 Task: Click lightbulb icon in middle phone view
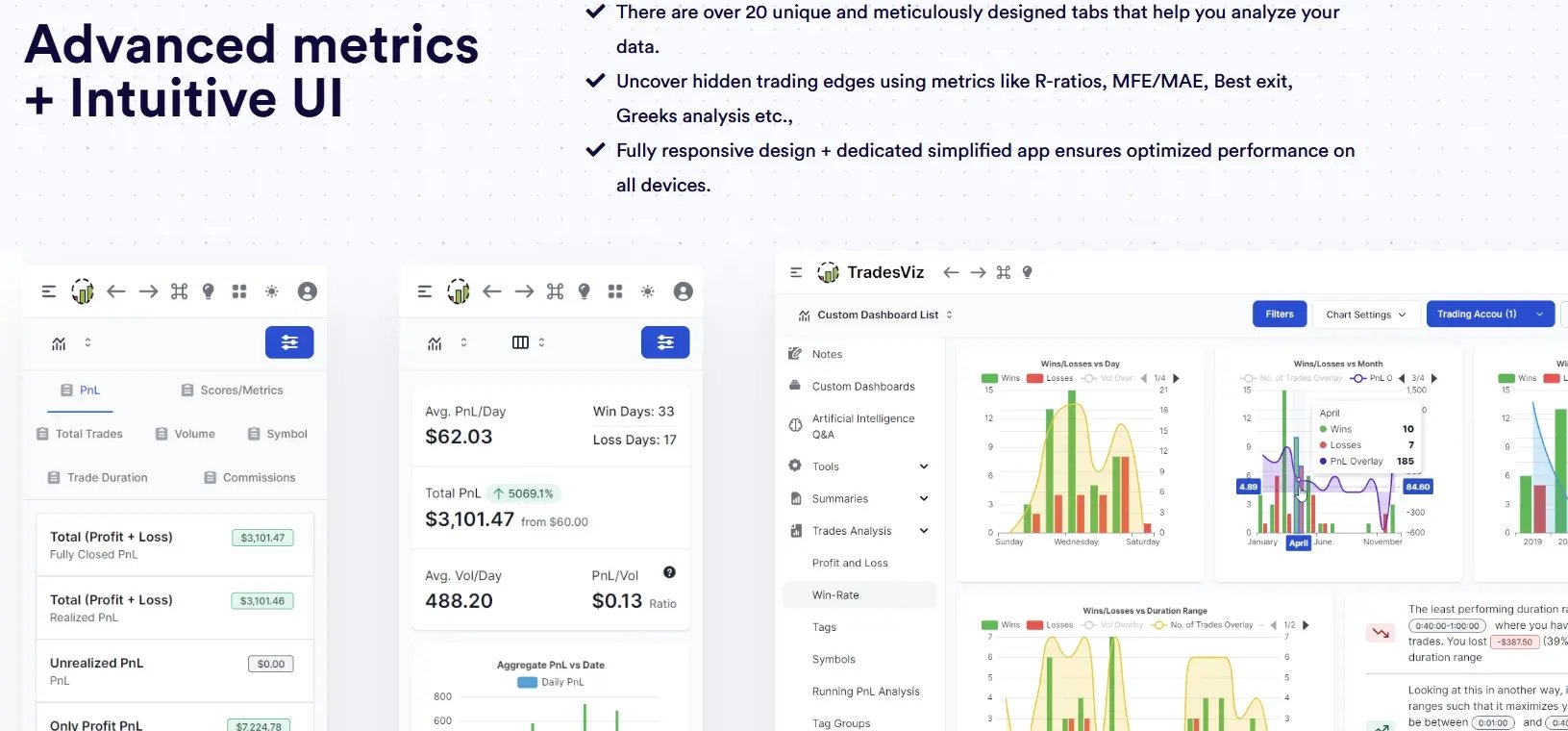[x=584, y=291]
